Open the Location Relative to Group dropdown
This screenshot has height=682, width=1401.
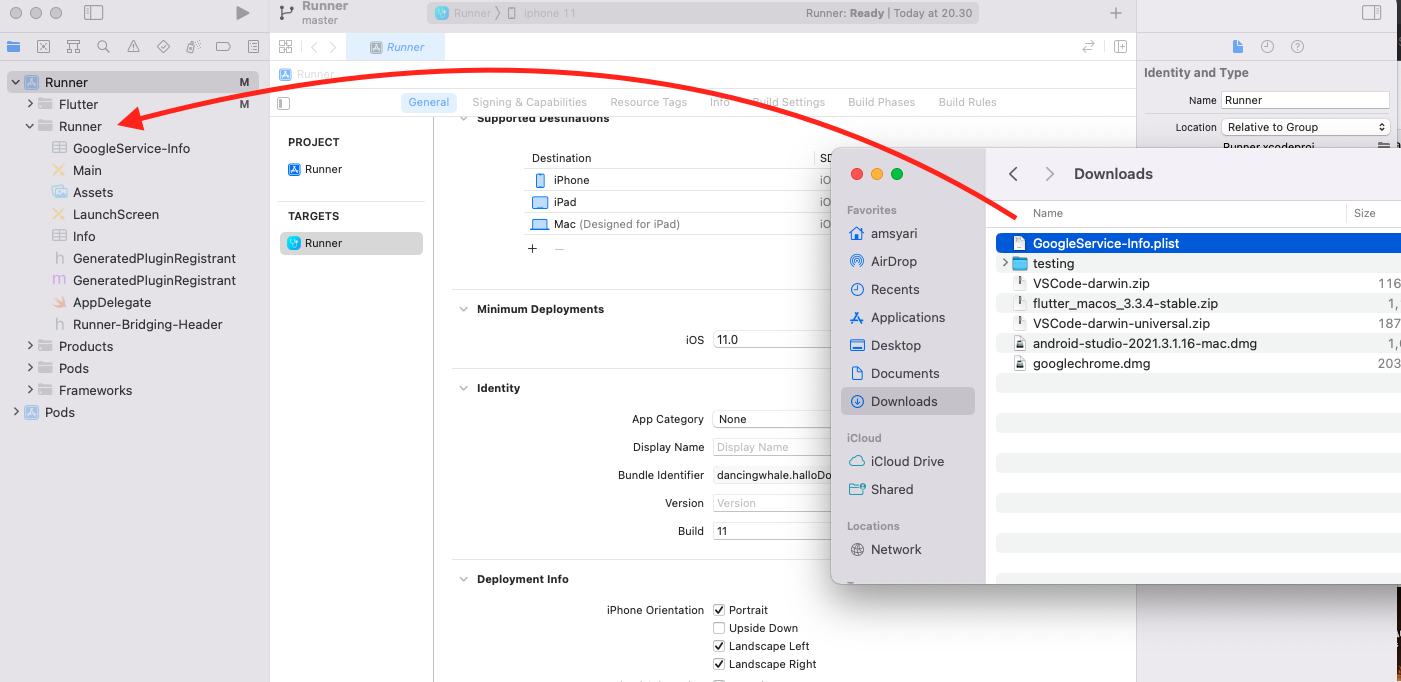tap(1305, 127)
